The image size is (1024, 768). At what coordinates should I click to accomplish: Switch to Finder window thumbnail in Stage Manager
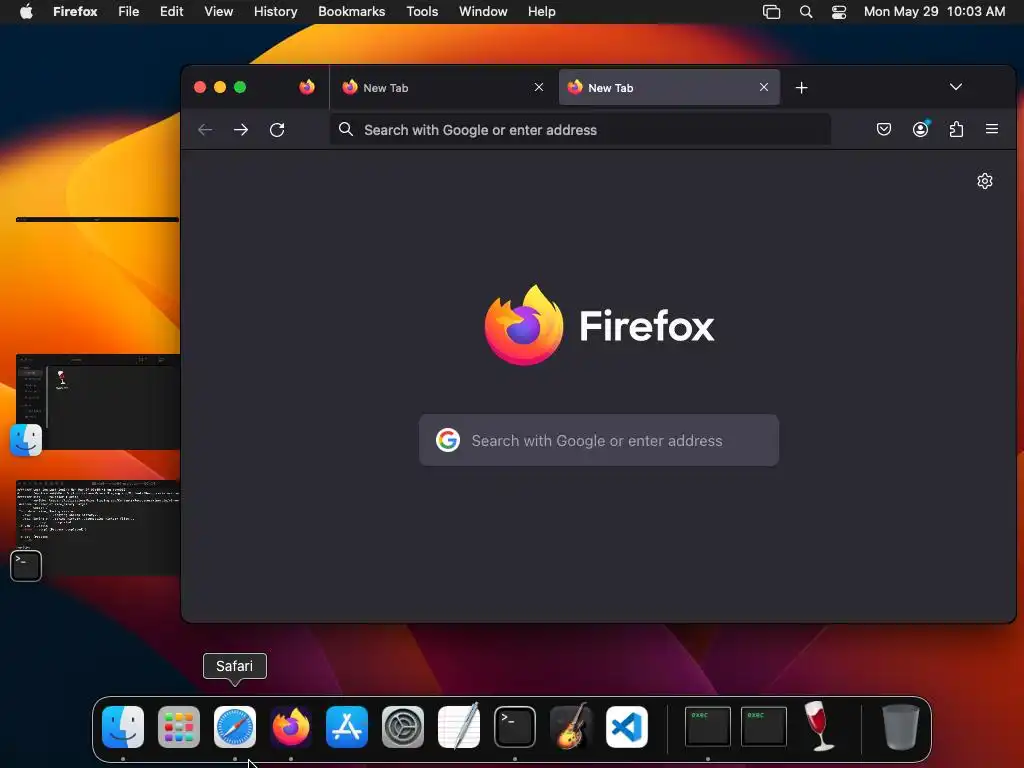pos(98,402)
